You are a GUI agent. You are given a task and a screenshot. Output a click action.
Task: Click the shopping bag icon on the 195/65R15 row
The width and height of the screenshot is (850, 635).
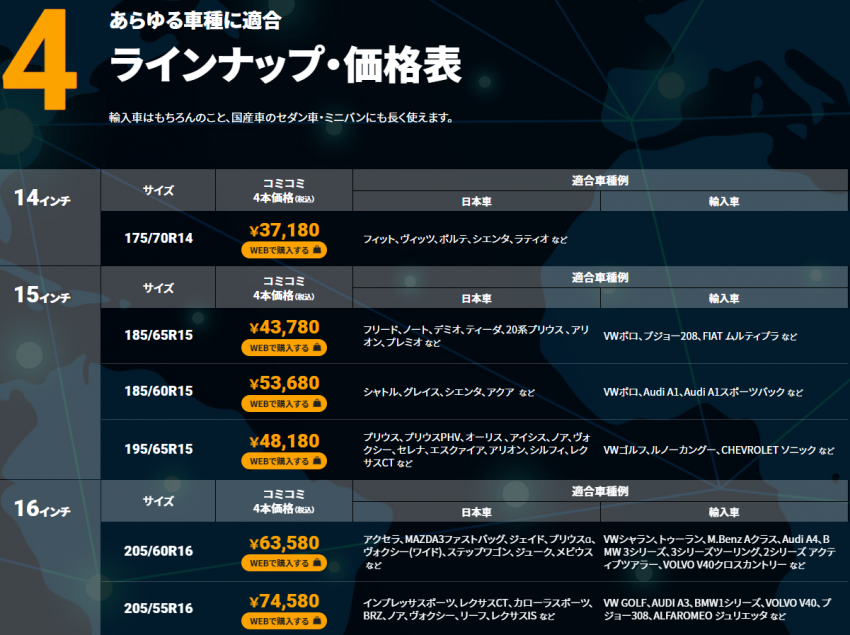pos(317,459)
